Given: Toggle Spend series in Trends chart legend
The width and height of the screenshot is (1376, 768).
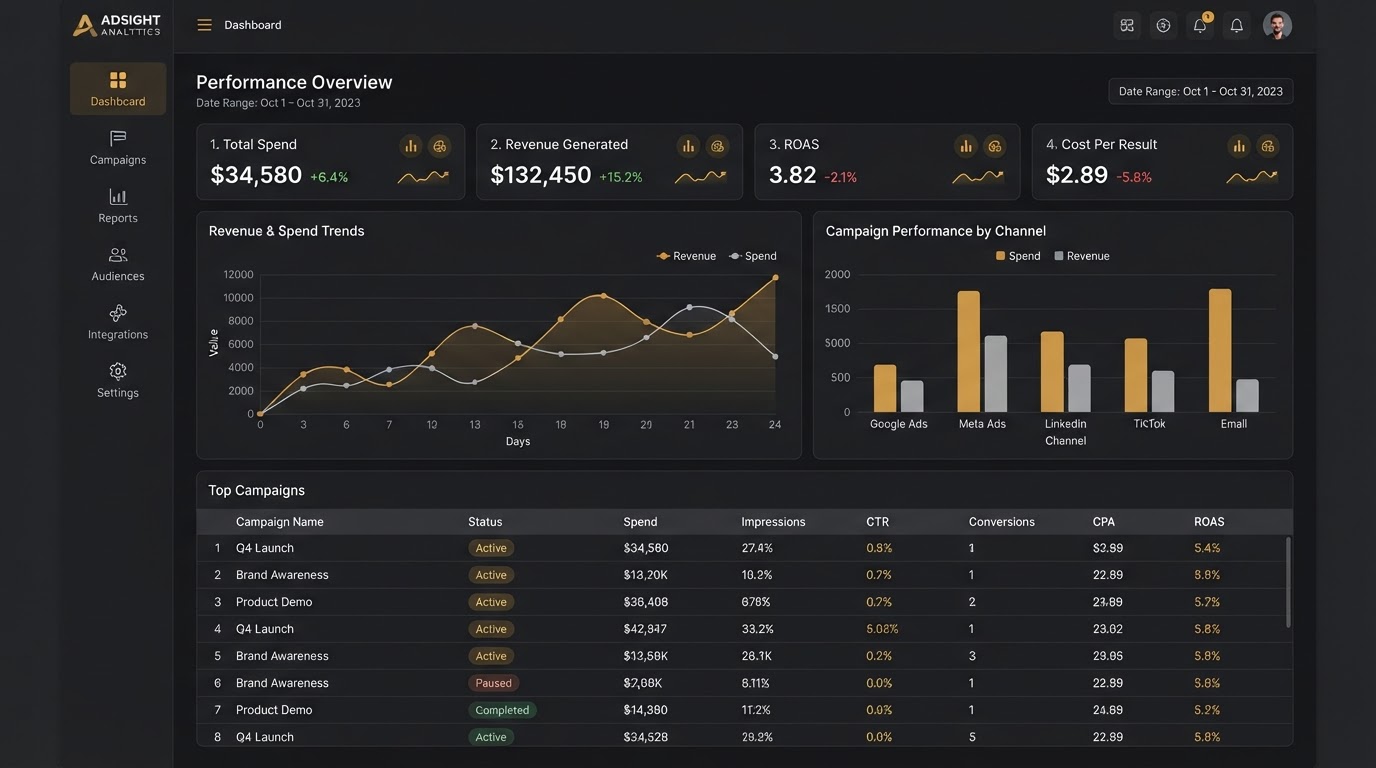Looking at the screenshot, I should coord(753,256).
